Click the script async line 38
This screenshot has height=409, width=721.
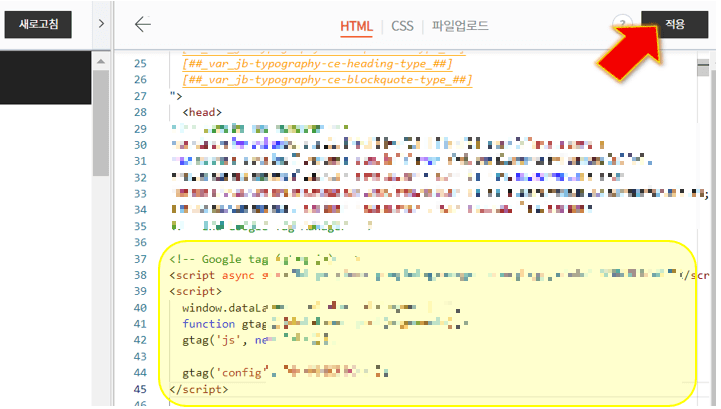pyautogui.click(x=439, y=275)
